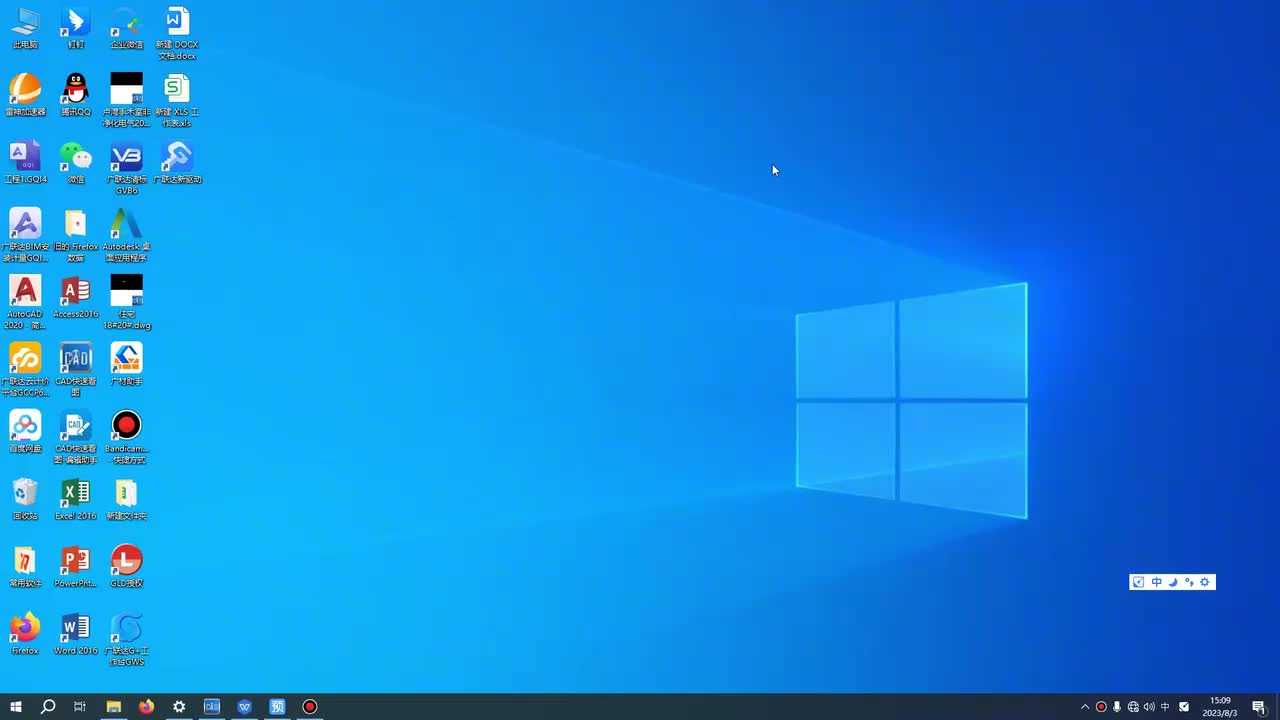The width and height of the screenshot is (1280, 720).
Task: Show hidden system tray icons
Action: pos(1085,707)
